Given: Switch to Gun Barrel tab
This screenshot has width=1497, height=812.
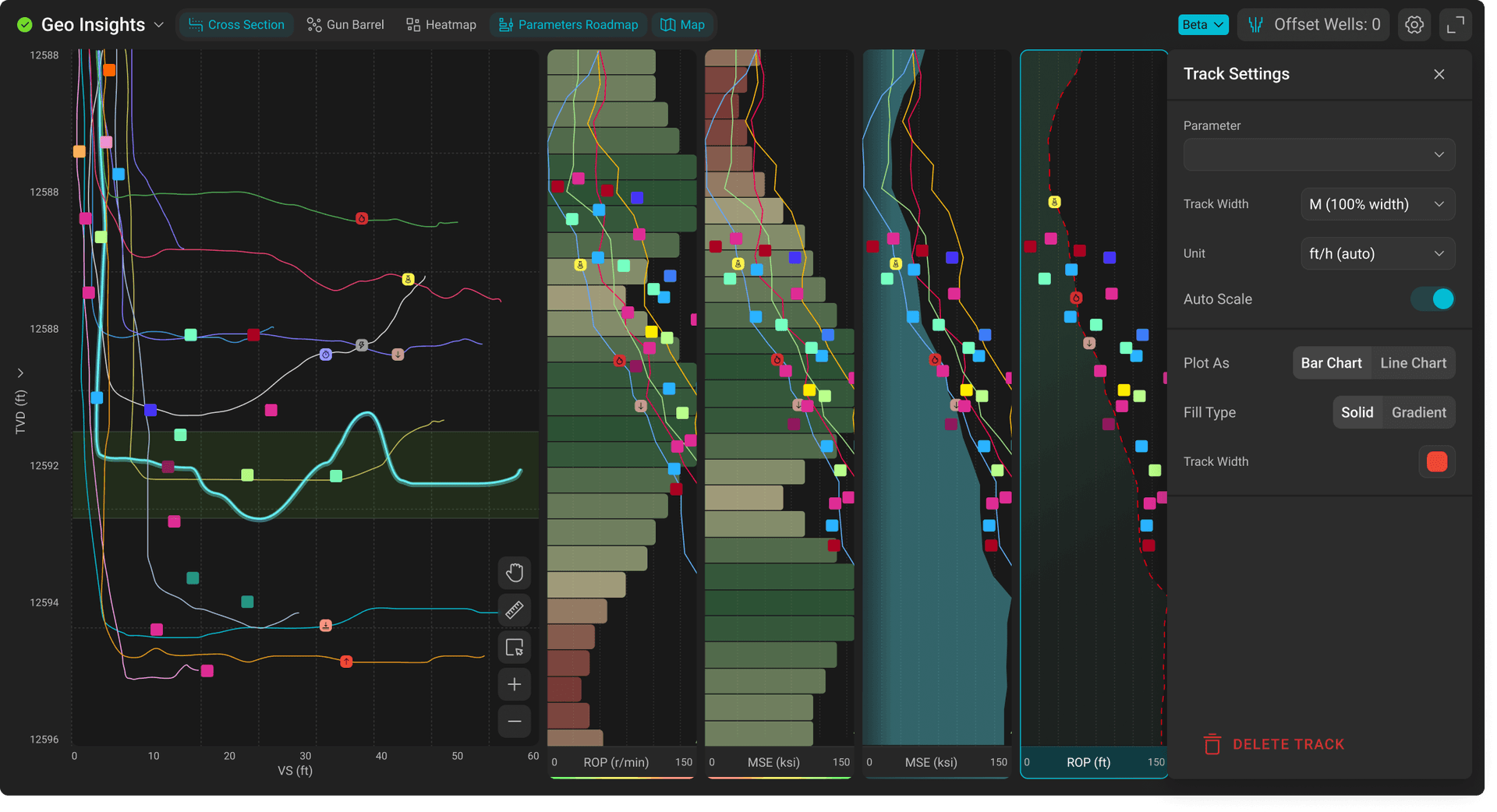Looking at the screenshot, I should pos(345,25).
